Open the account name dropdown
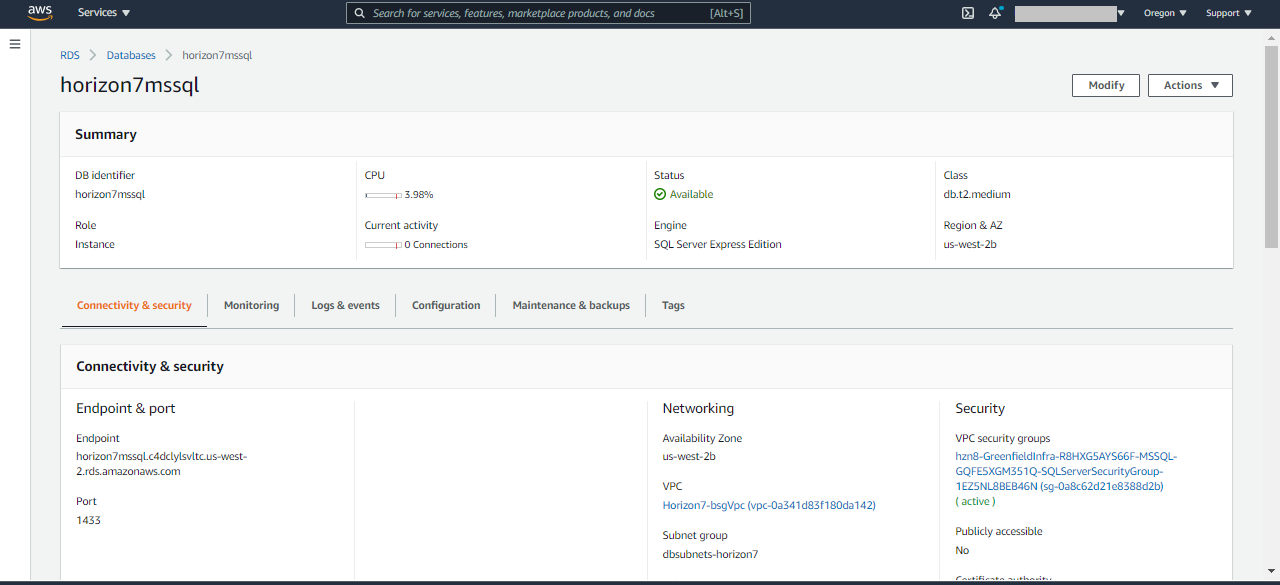1280x585 pixels. [x=1068, y=13]
